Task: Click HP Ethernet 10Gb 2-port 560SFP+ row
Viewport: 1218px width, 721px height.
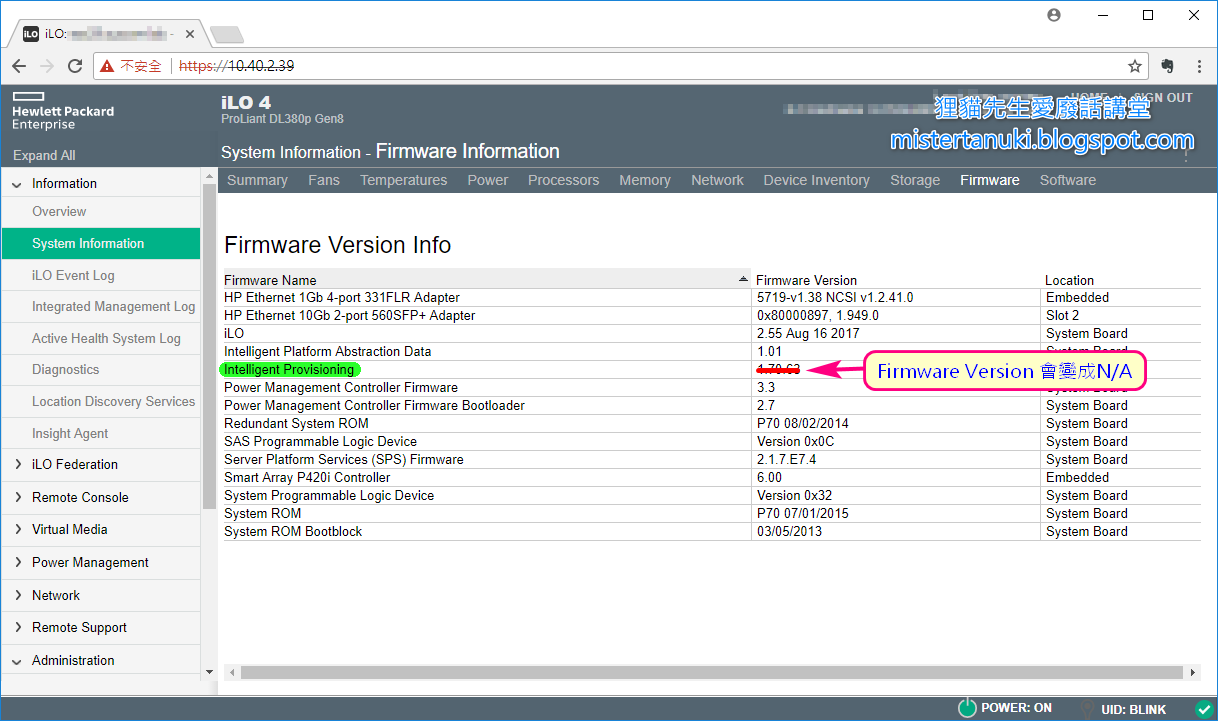Action: tap(712, 316)
